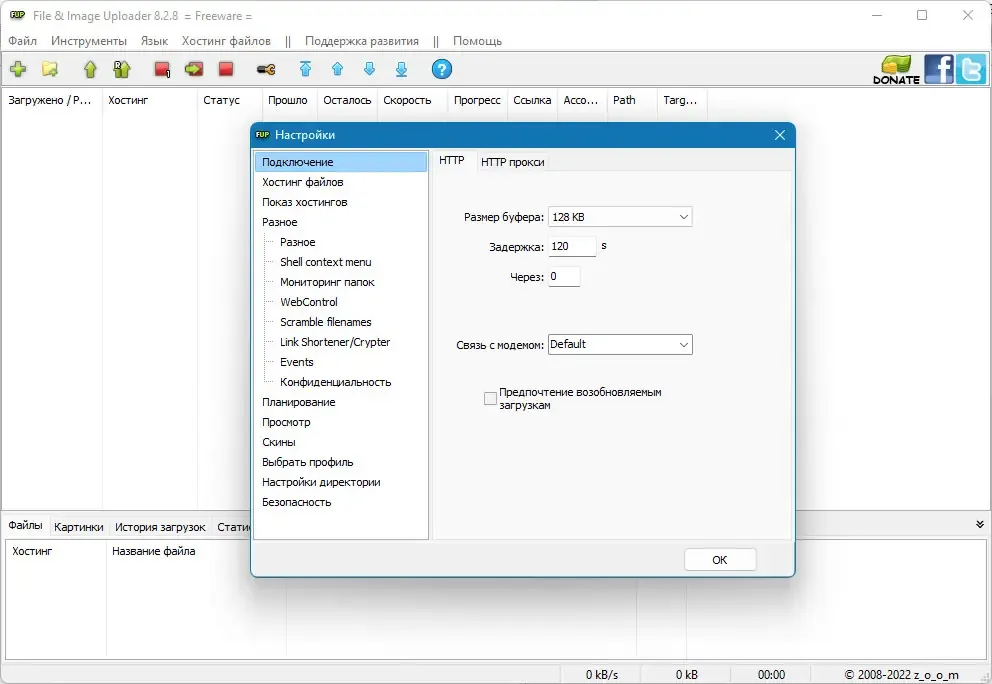The image size is (992, 684).
Task: Click the Задержка input field
Action: pyautogui.click(x=572, y=246)
